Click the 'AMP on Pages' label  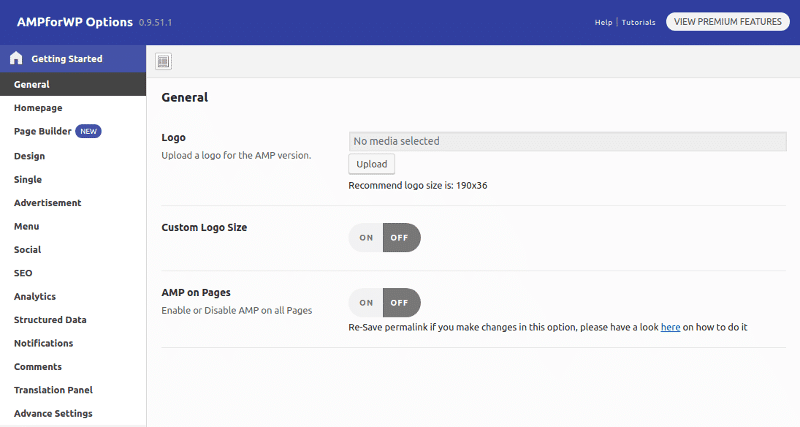click(x=196, y=293)
